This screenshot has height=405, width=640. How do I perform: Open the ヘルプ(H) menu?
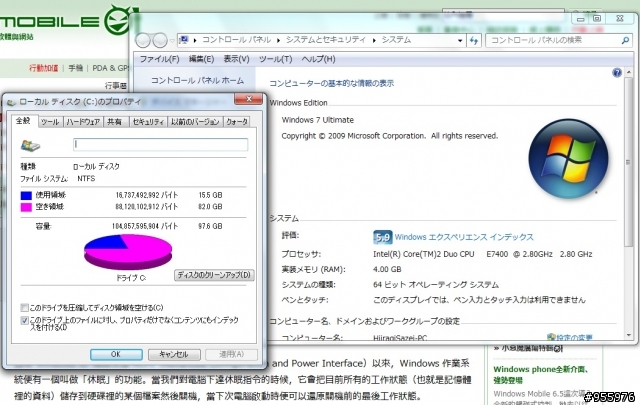tap(318, 59)
